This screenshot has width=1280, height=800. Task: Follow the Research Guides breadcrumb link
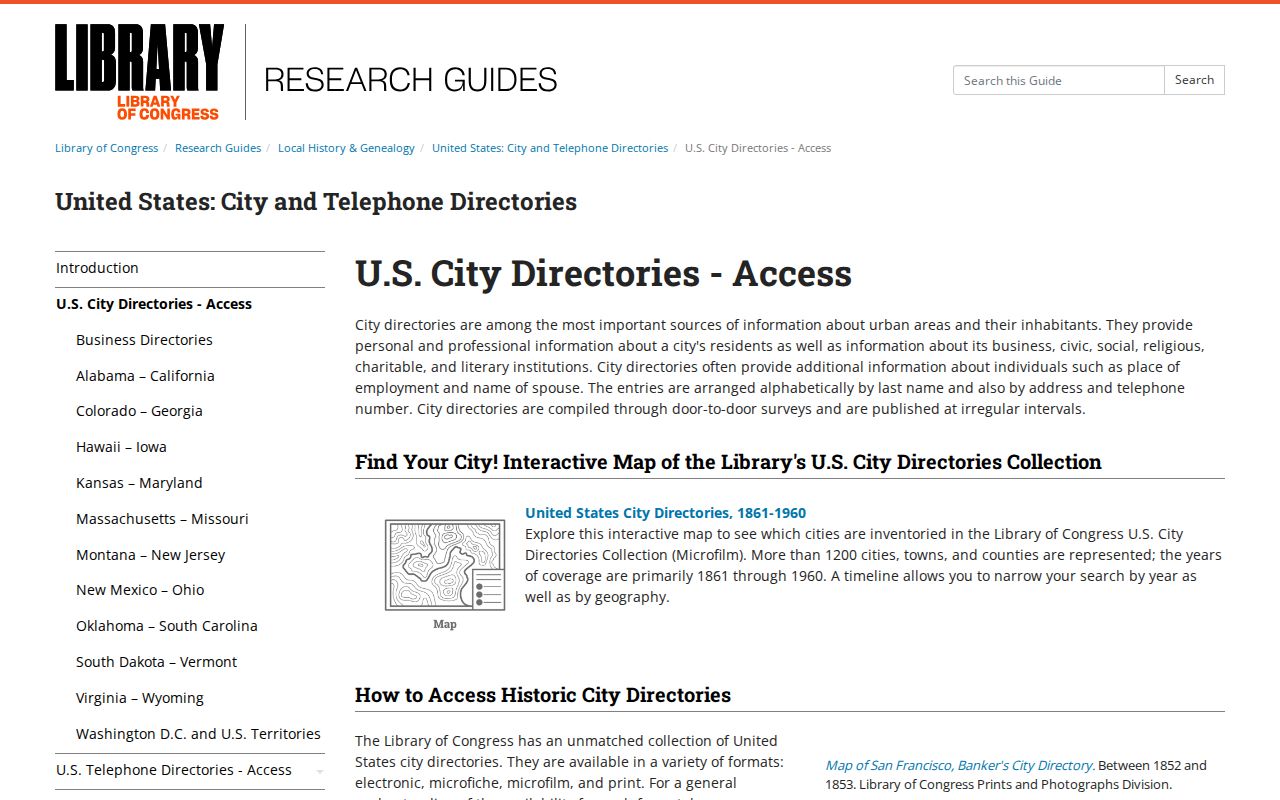click(x=218, y=148)
